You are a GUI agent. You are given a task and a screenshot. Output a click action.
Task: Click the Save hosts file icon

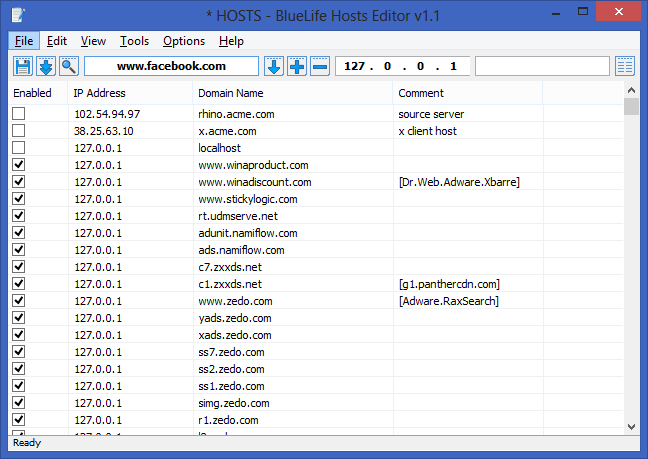pyautogui.click(x=23, y=66)
